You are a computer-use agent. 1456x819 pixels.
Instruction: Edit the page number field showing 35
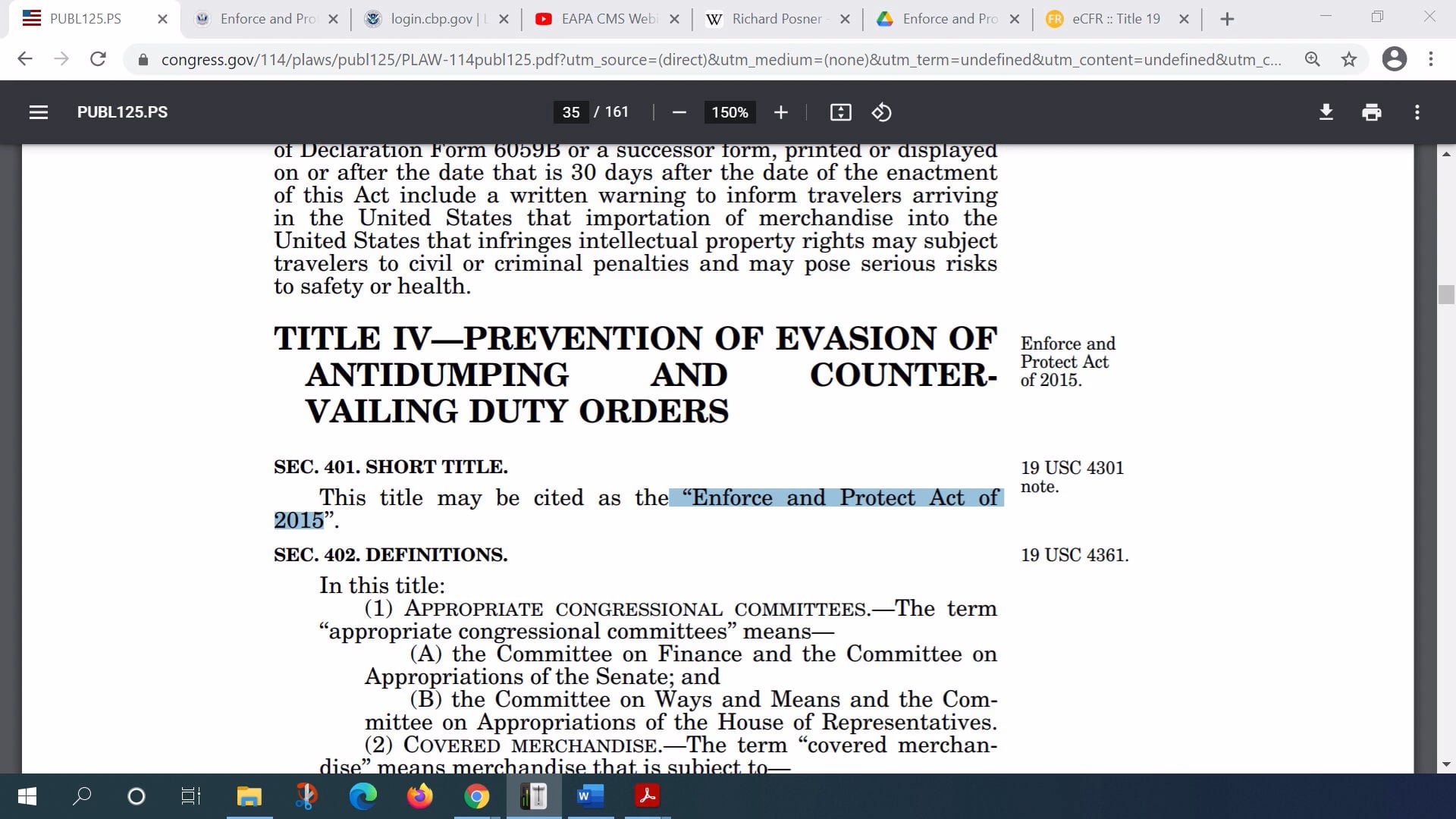point(570,112)
